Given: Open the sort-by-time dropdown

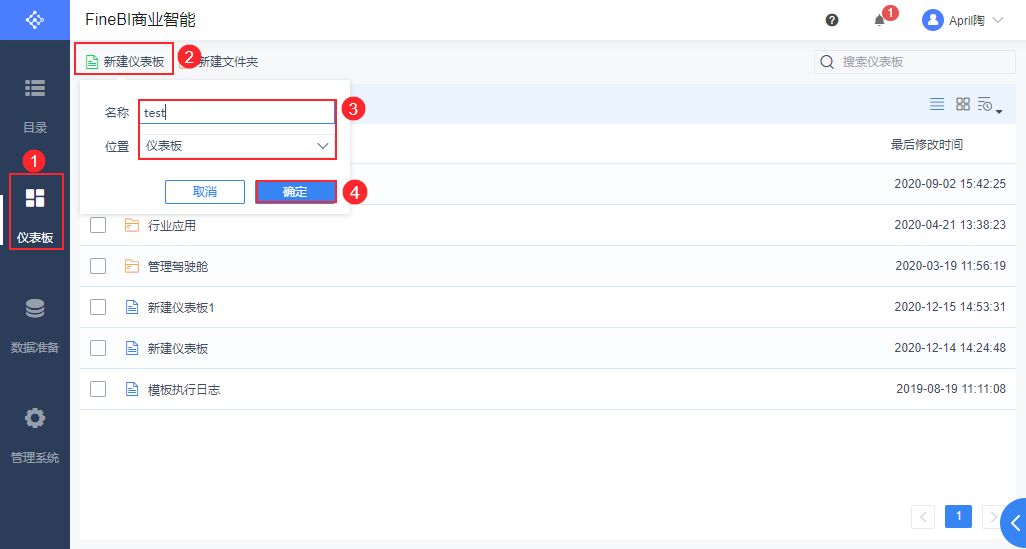Looking at the screenshot, I should tap(989, 105).
